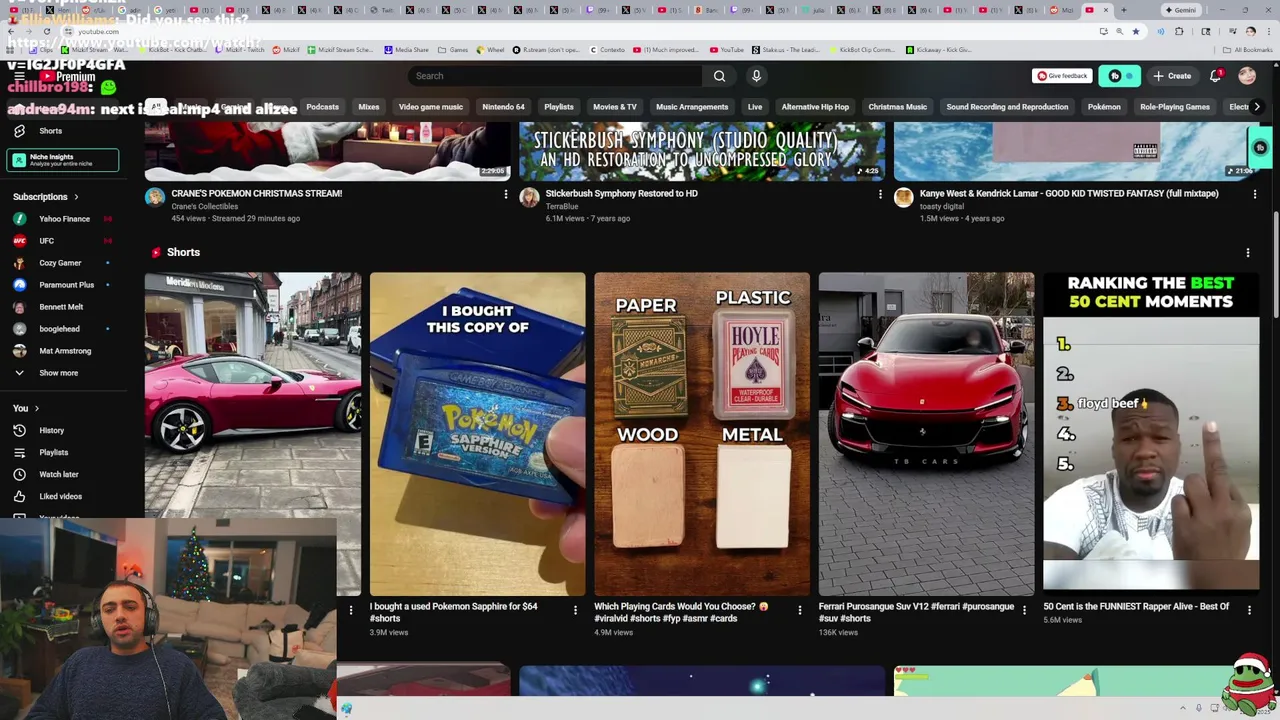Select the Pokémon chip
The height and width of the screenshot is (720, 1280).
coord(1104,107)
